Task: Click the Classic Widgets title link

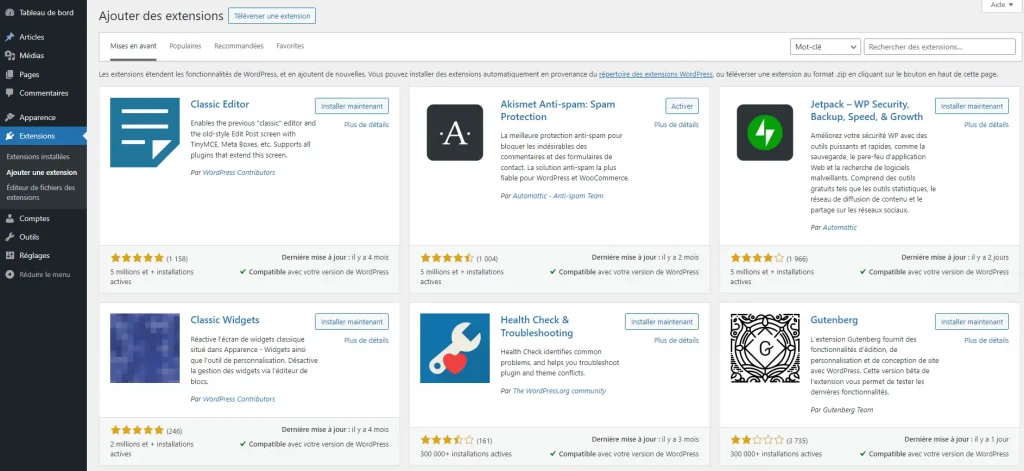Action: coord(225,320)
